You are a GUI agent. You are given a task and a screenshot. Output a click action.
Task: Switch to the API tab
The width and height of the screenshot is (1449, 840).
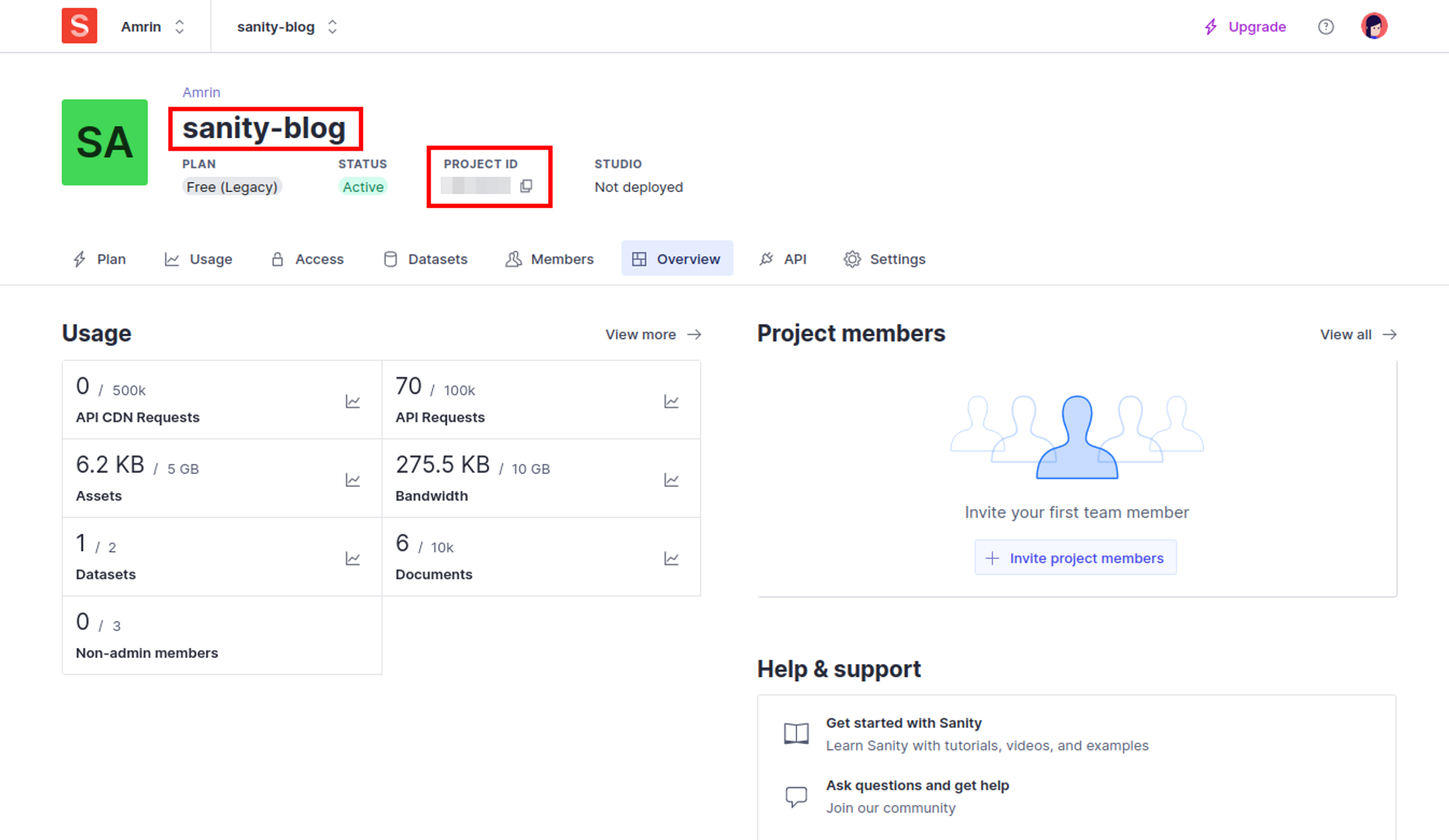[x=782, y=259]
